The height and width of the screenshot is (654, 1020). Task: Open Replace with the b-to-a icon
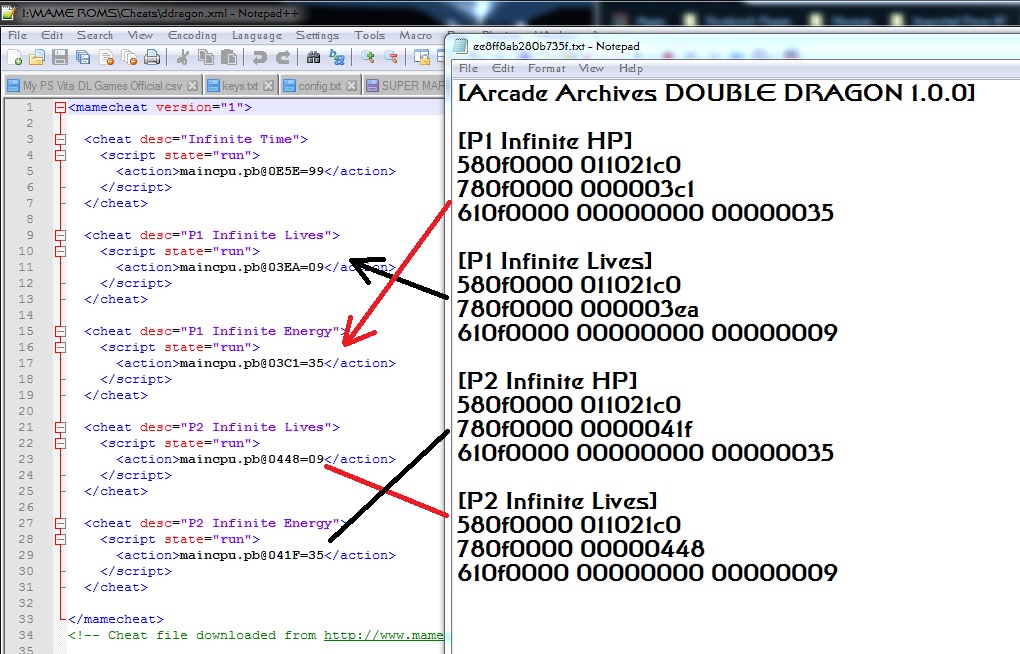(337, 58)
